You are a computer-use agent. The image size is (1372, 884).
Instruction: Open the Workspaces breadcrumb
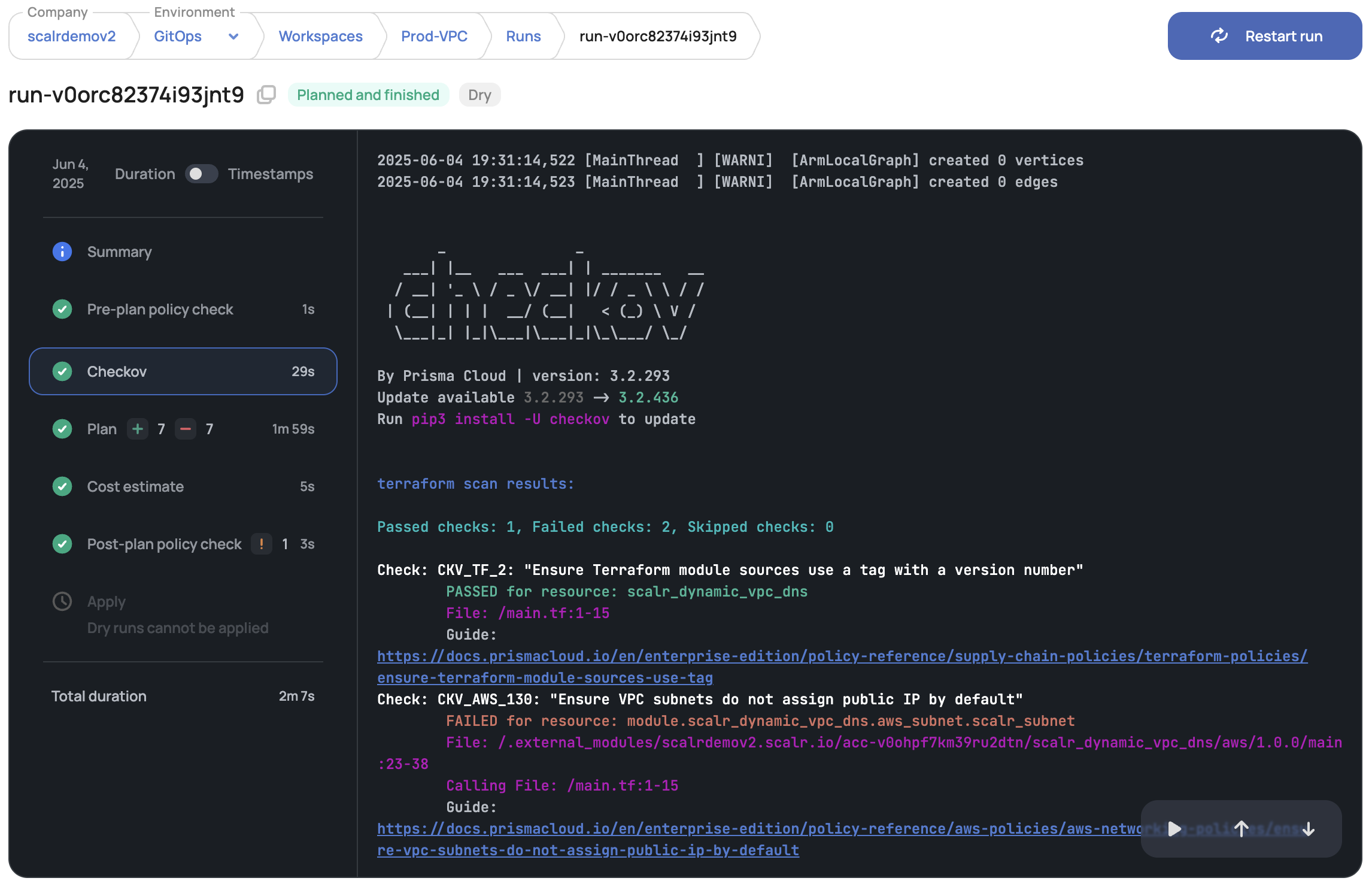point(320,36)
